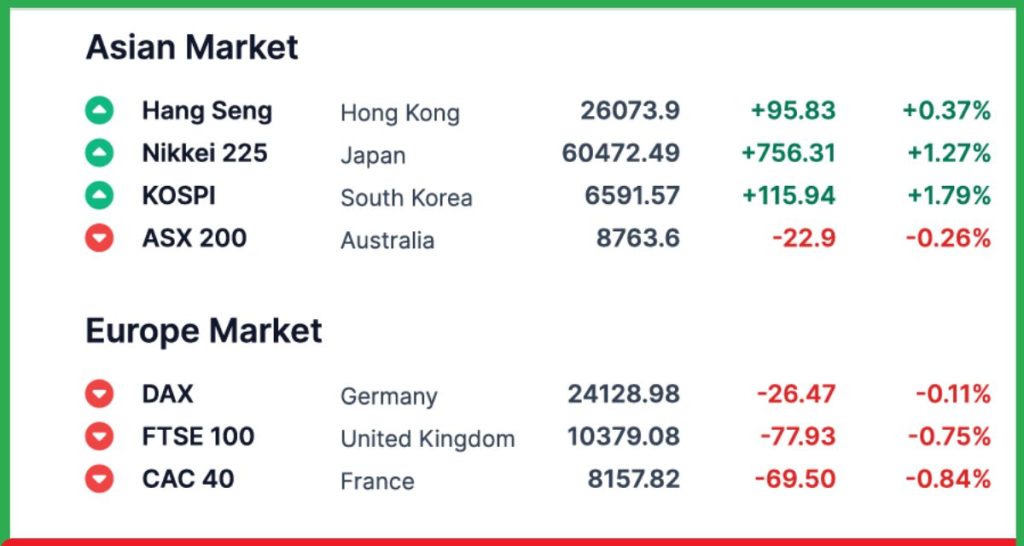Image resolution: width=1024 pixels, height=546 pixels.
Task: Click the FTSE 100 change -77.93
Action: [x=797, y=436]
